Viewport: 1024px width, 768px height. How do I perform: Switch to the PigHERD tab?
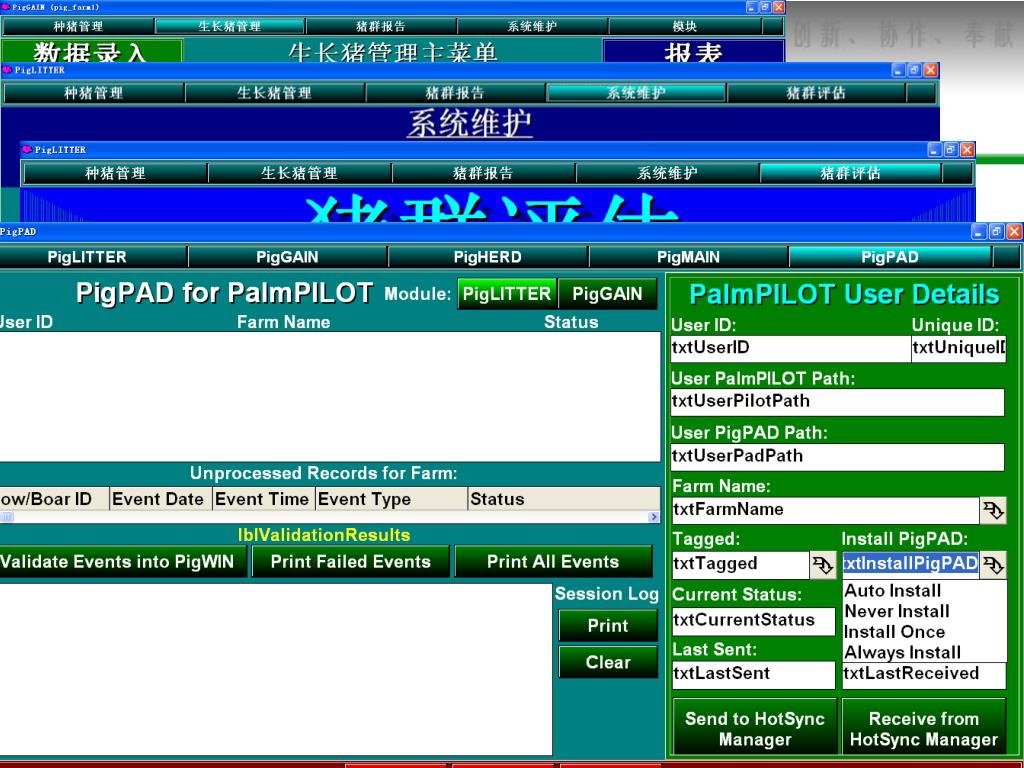click(488, 257)
